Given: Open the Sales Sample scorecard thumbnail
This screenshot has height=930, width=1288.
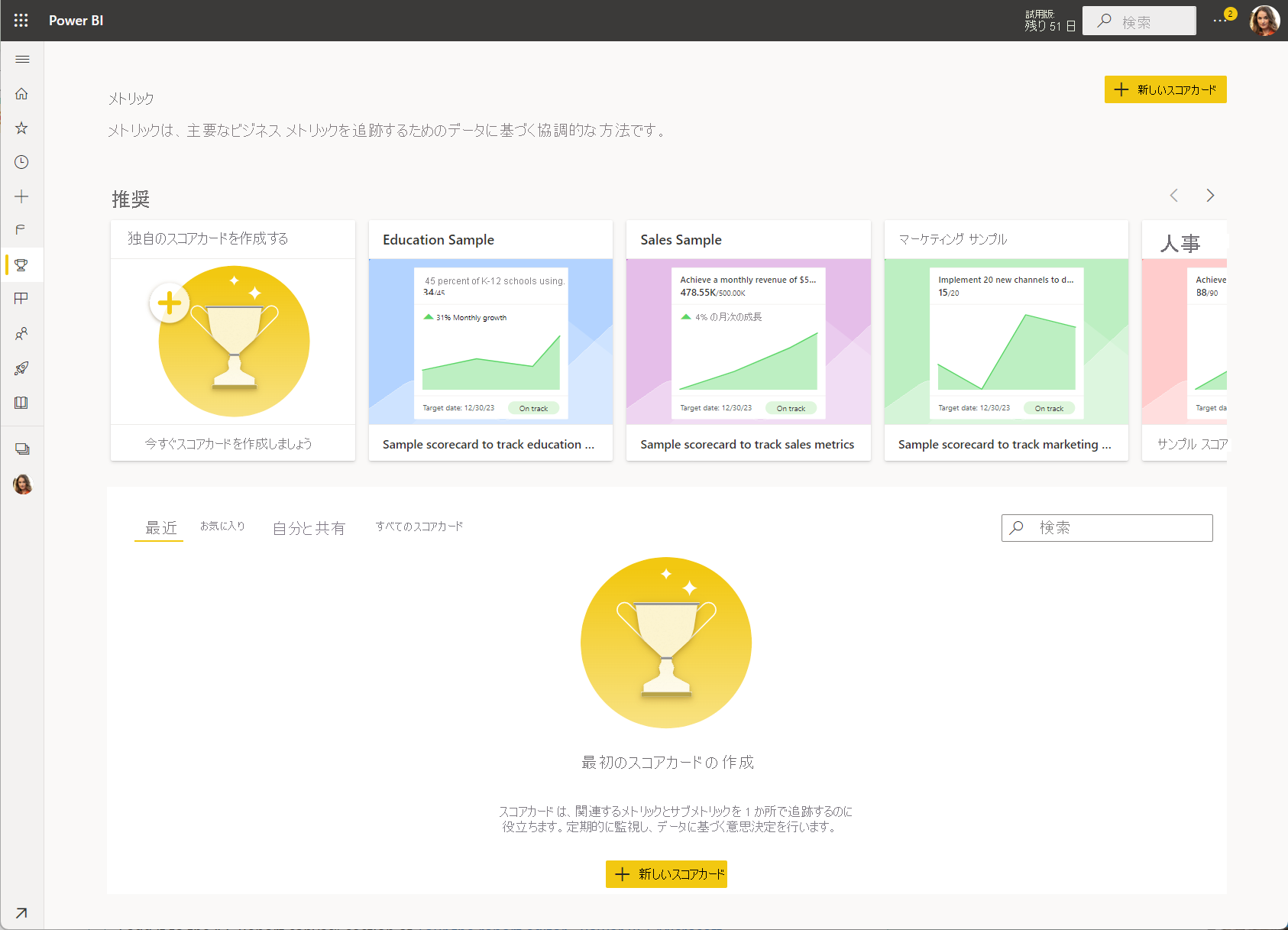Looking at the screenshot, I should click(x=749, y=342).
